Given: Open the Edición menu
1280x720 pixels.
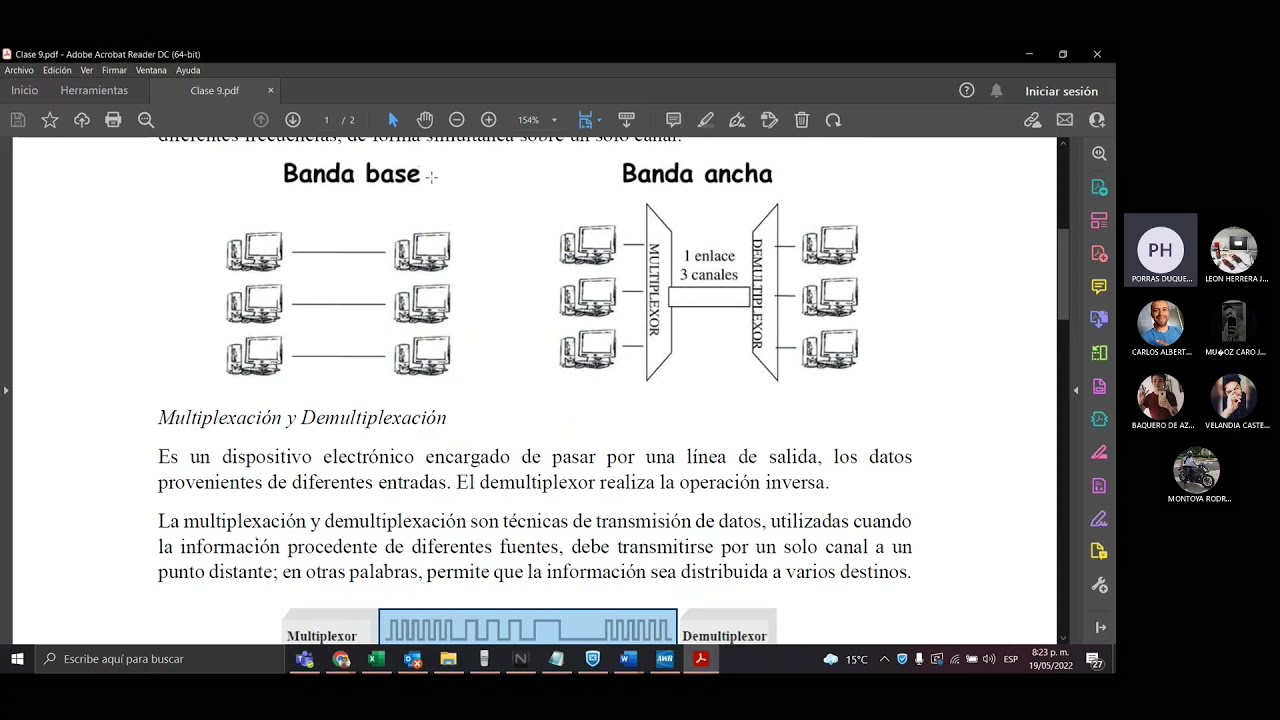Looking at the screenshot, I should click(x=57, y=70).
